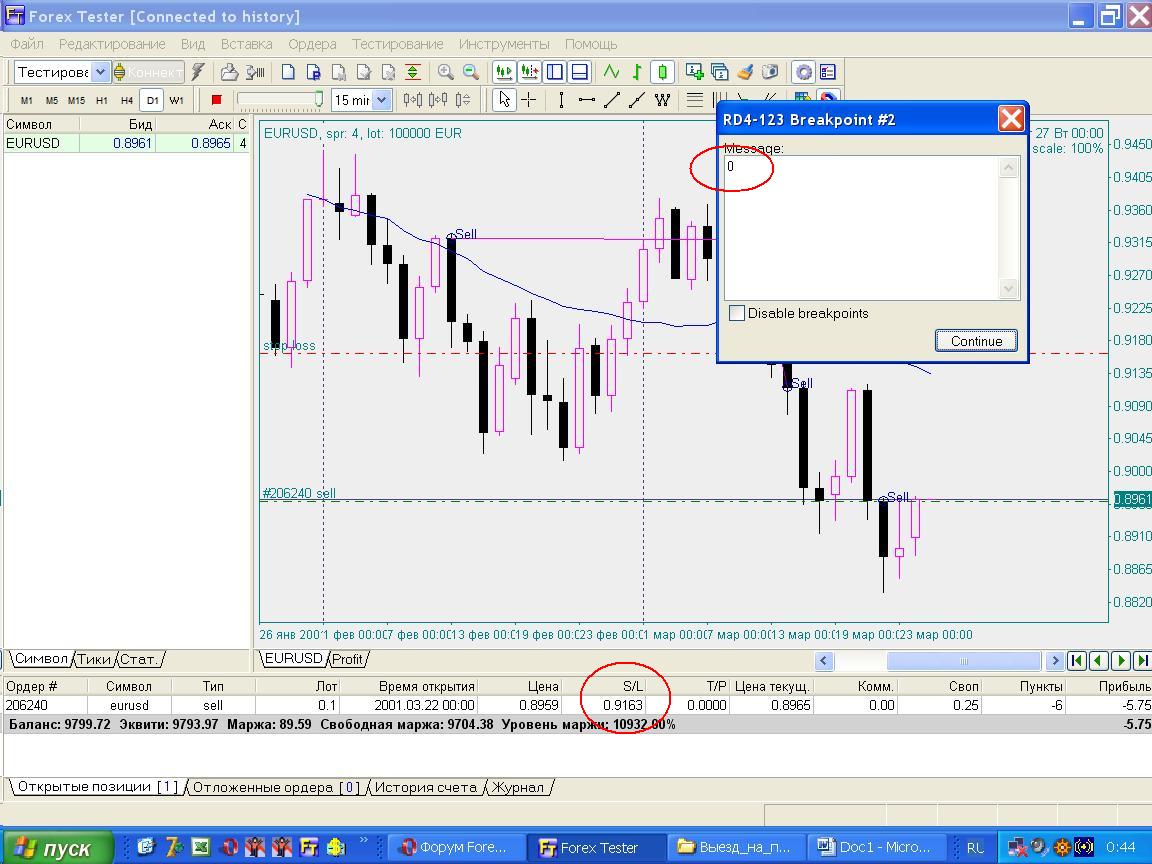1152x864 pixels.
Task: Expand the Тестирование mode dropdown
Action: point(100,72)
